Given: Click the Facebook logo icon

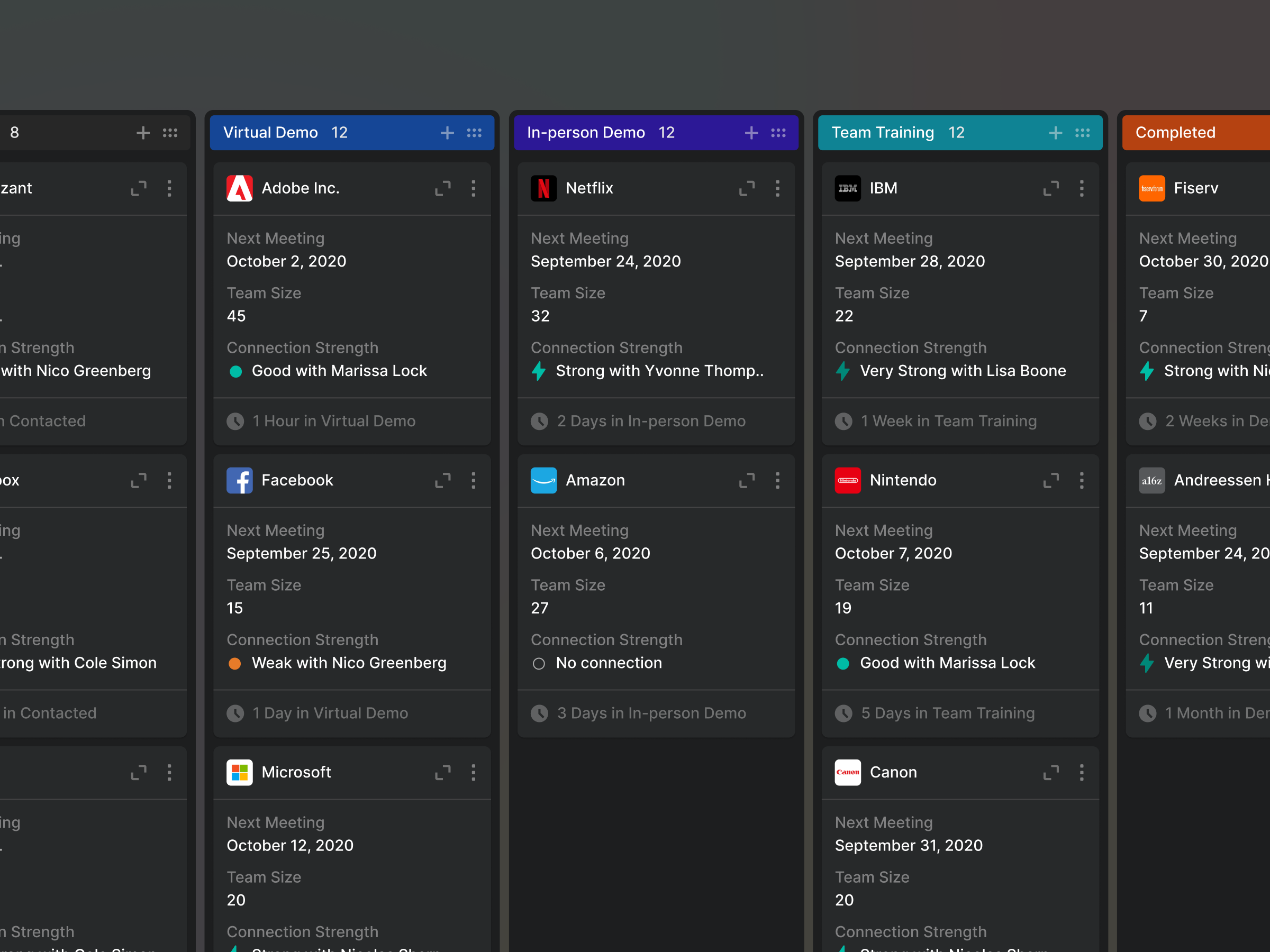Looking at the screenshot, I should (239, 480).
